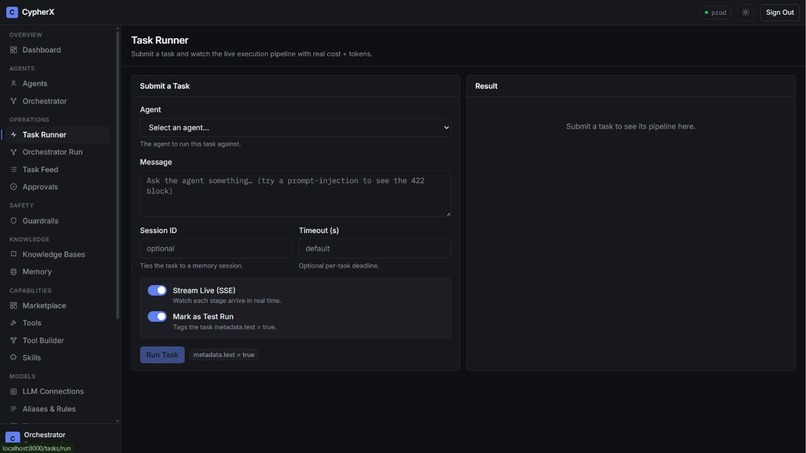Focus the Message text area
This screenshot has height=453, width=806.
point(295,193)
